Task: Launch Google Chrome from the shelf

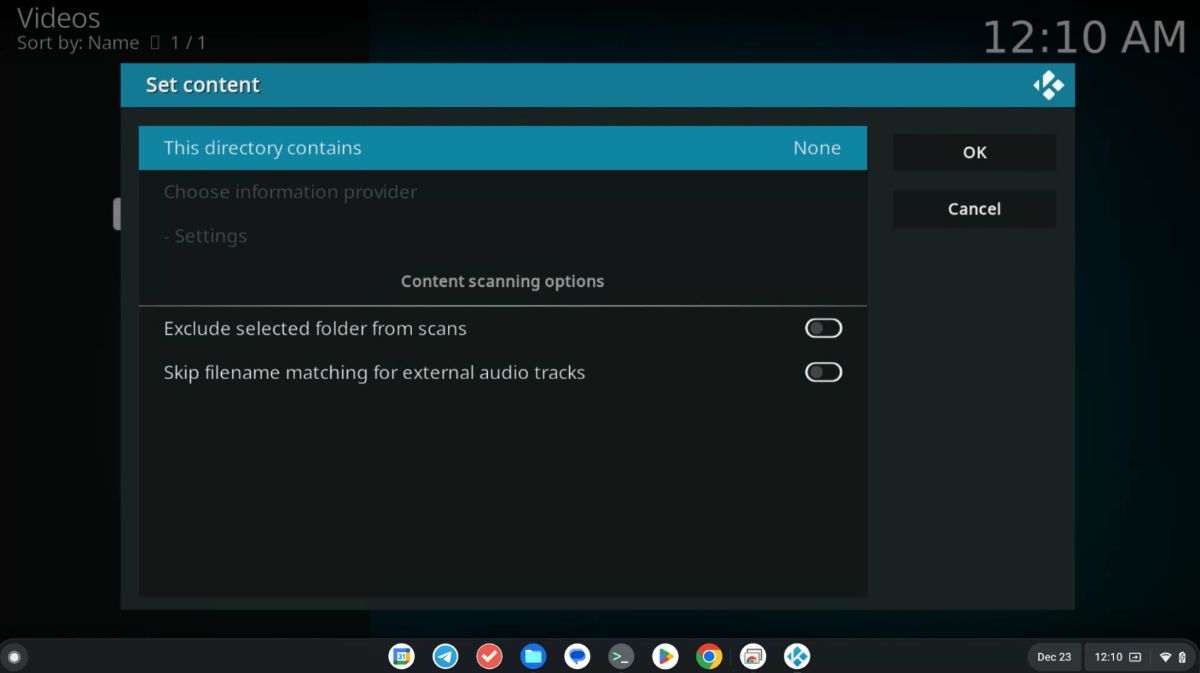Action: coord(709,657)
